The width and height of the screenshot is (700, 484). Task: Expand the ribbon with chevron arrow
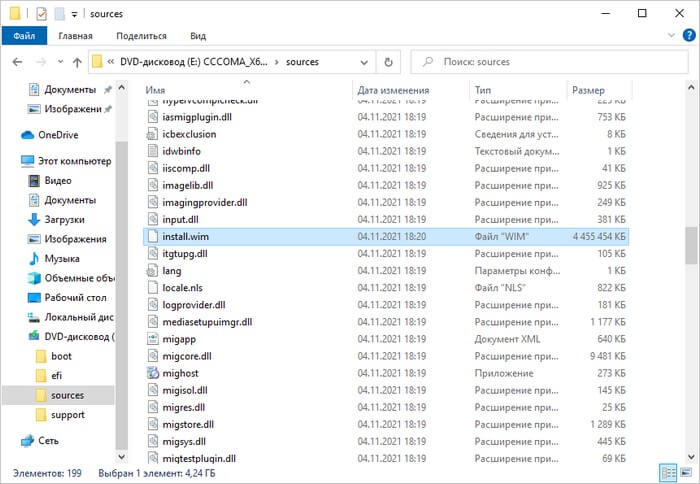pos(669,36)
